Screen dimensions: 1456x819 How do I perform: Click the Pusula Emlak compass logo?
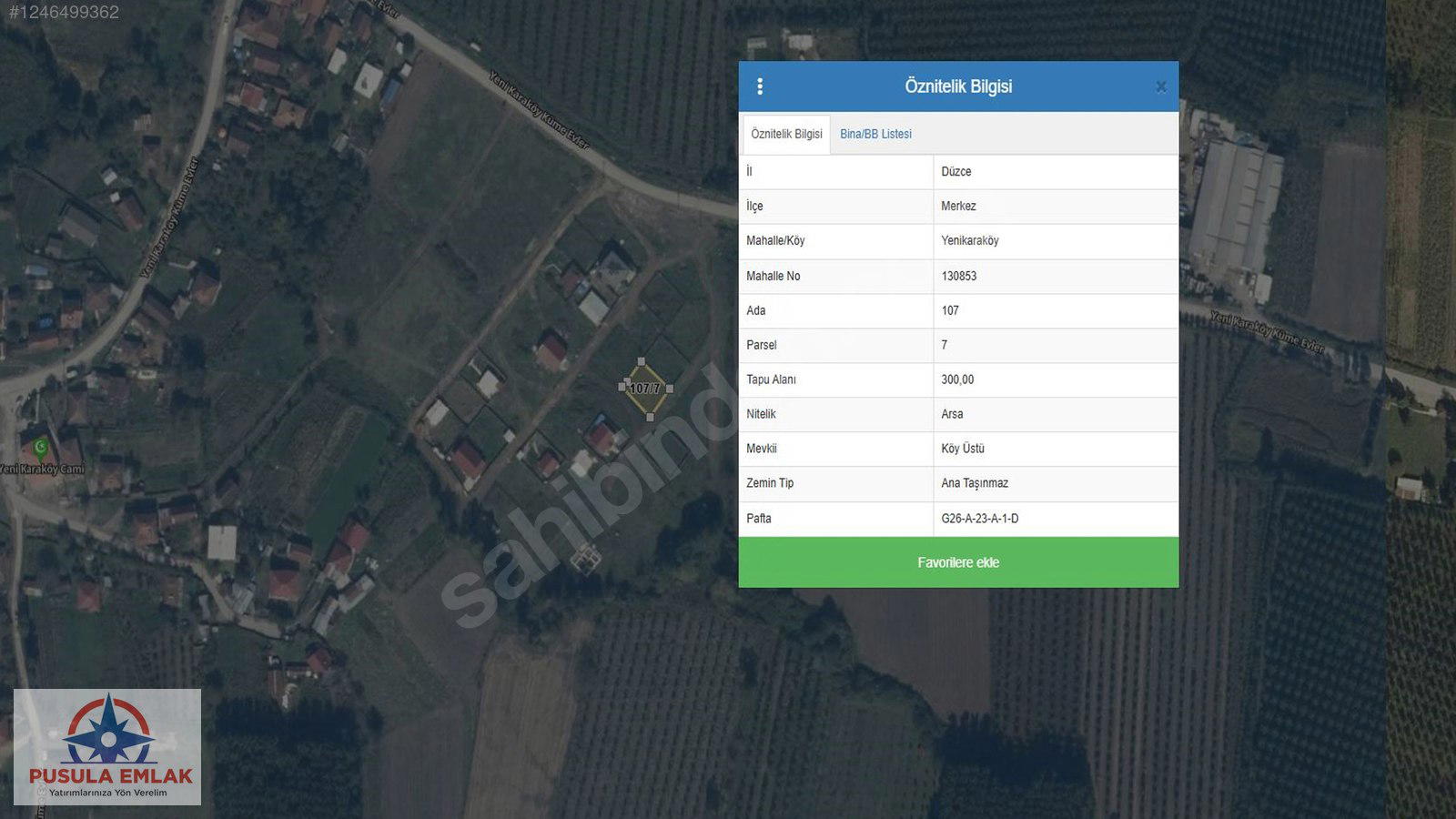[x=108, y=731]
